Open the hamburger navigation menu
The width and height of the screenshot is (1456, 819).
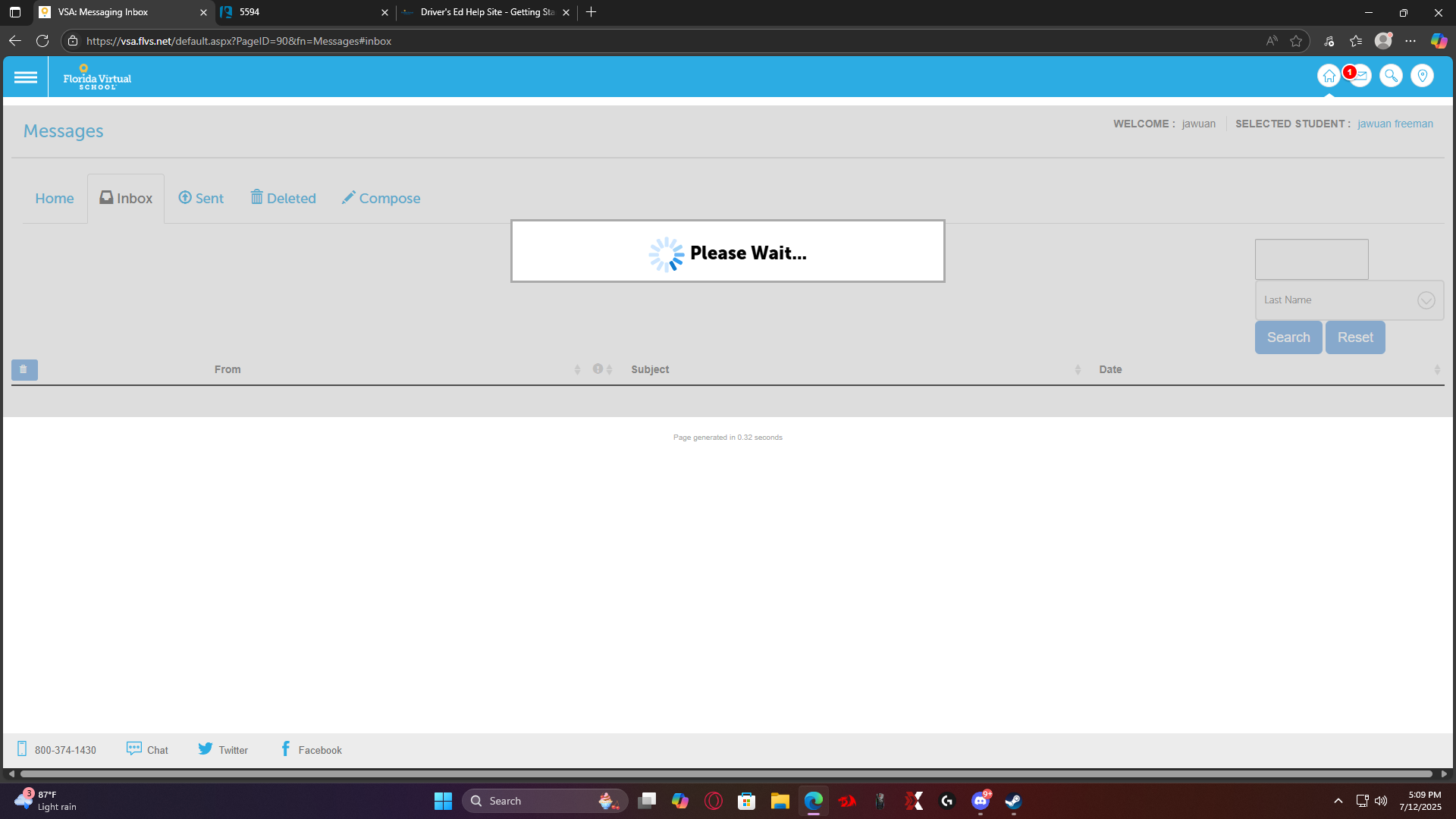coord(25,77)
